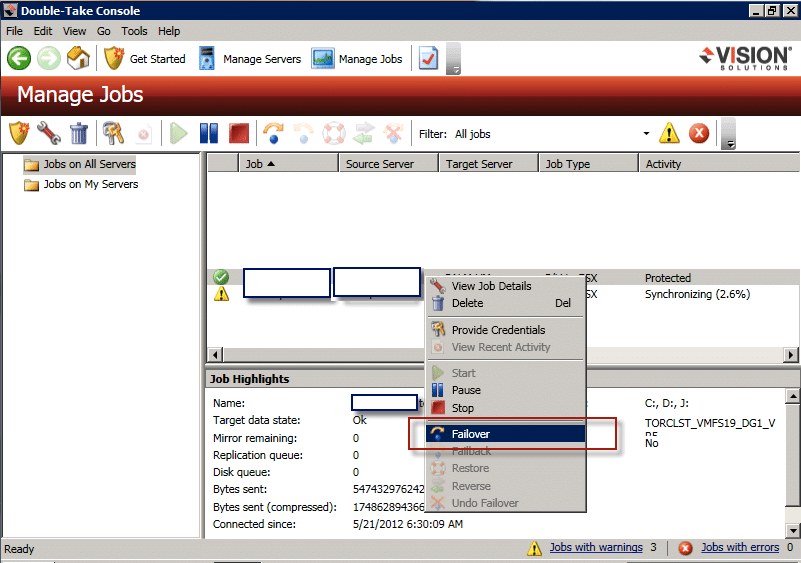Click the green Start toolbar icon
Viewport: 801px width, 563px height.
[x=178, y=134]
